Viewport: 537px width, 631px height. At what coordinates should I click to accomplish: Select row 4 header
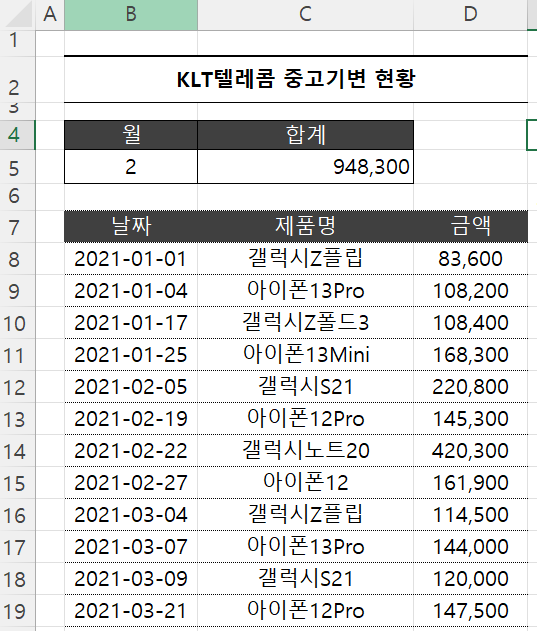(x=18, y=135)
